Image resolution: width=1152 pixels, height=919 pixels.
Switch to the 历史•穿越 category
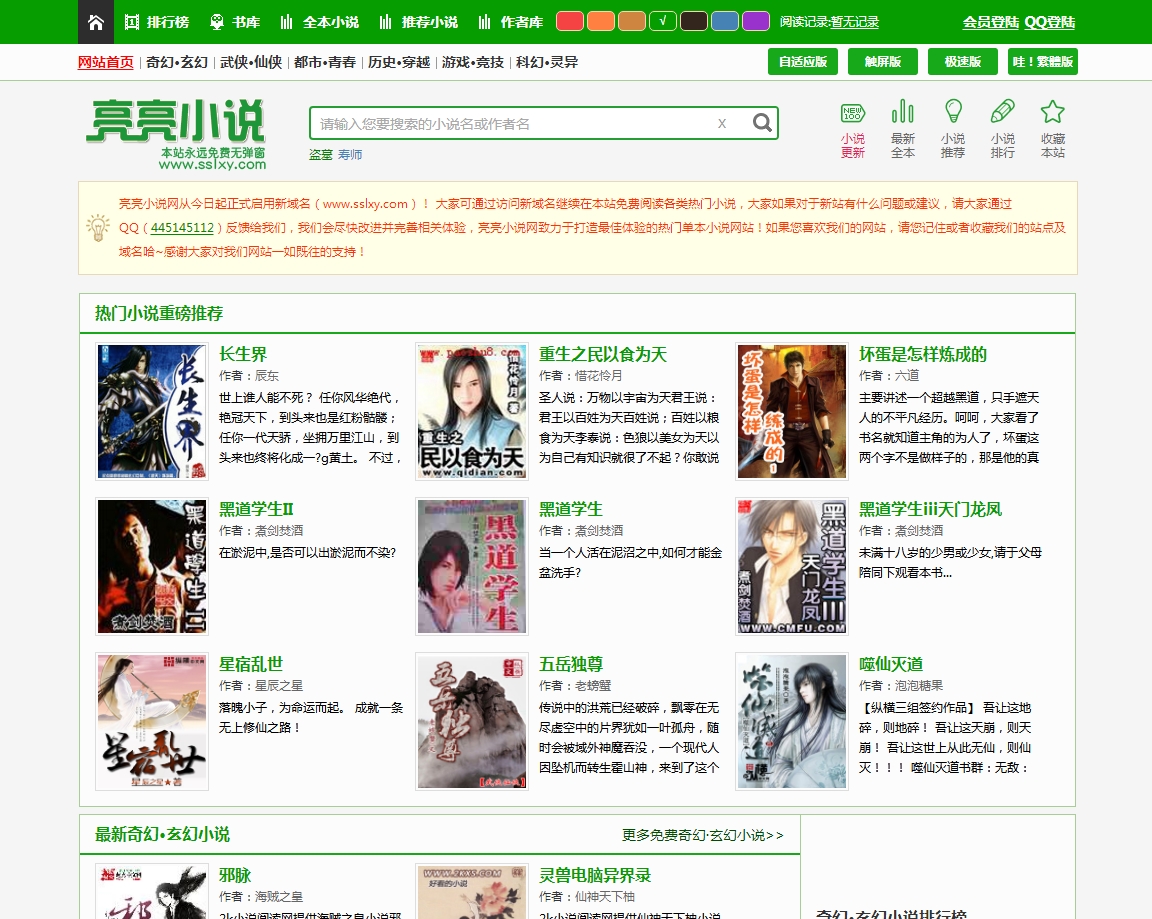click(x=399, y=62)
